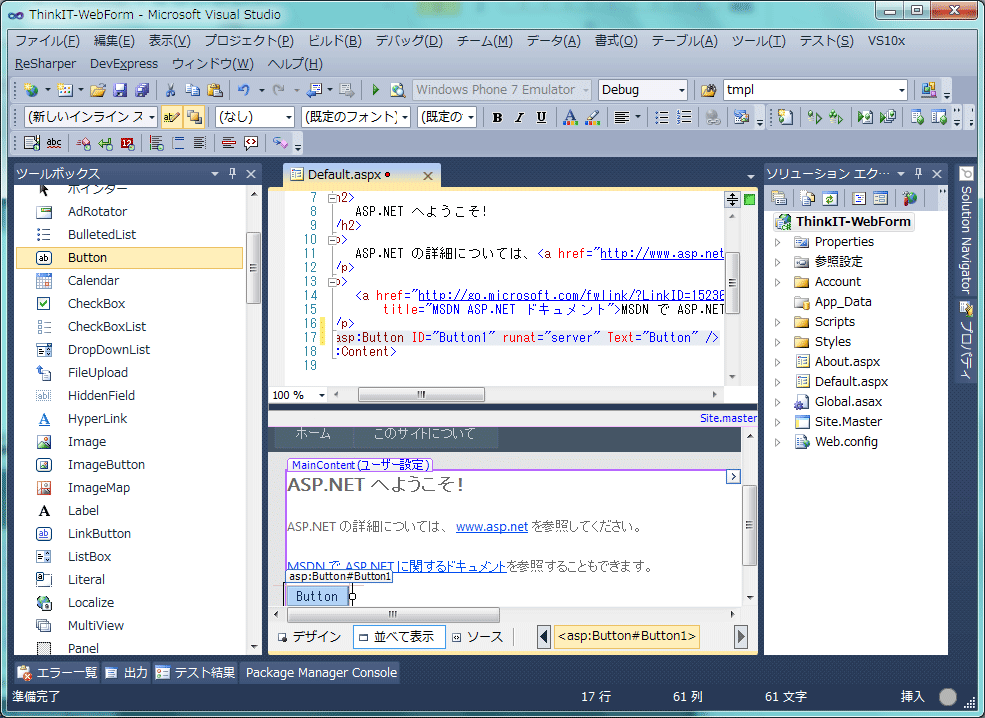
Task: Open the エラー一覧 error list tab
Action: click(57, 673)
